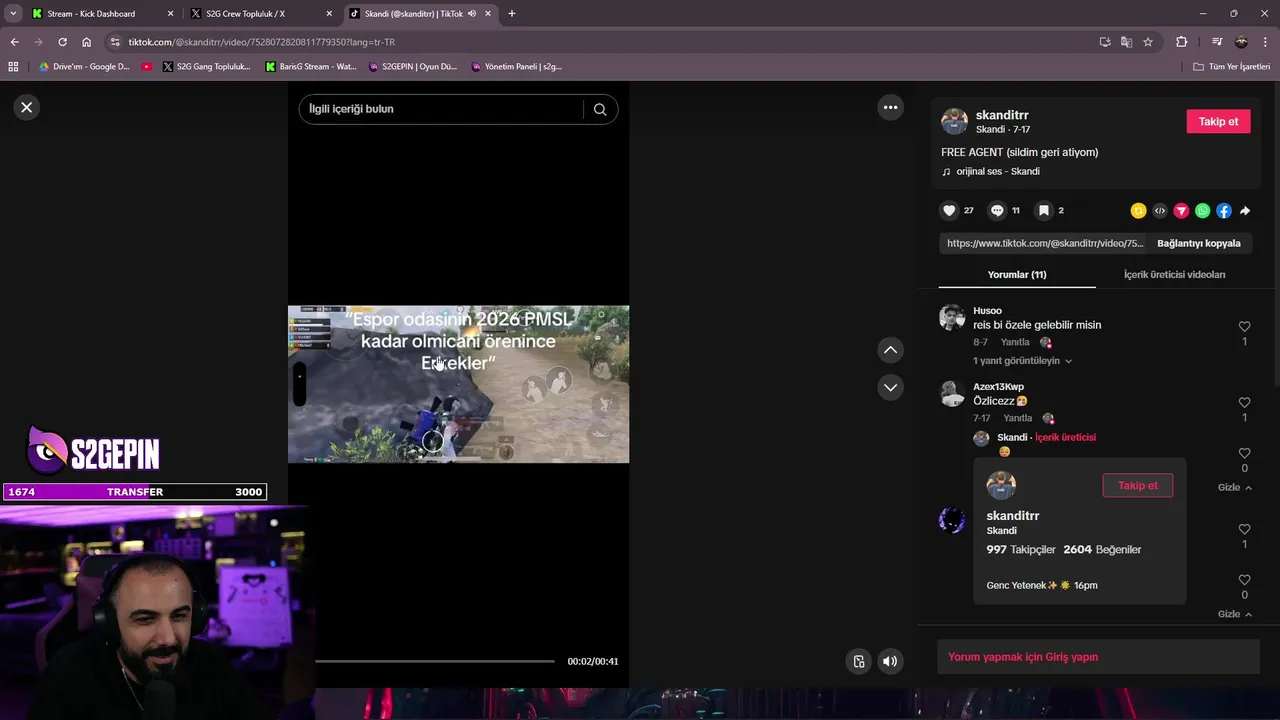The width and height of the screenshot is (1280, 720).
Task: Open the three-dot more options menu
Action: 890,107
